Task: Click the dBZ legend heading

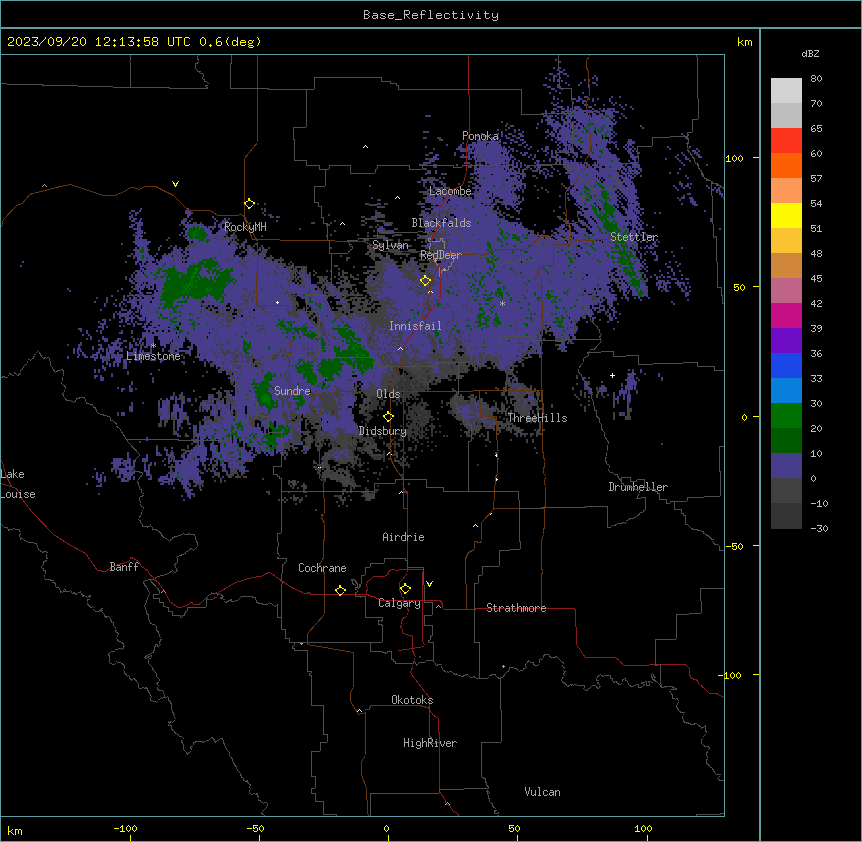Action: pyautogui.click(x=810, y=54)
